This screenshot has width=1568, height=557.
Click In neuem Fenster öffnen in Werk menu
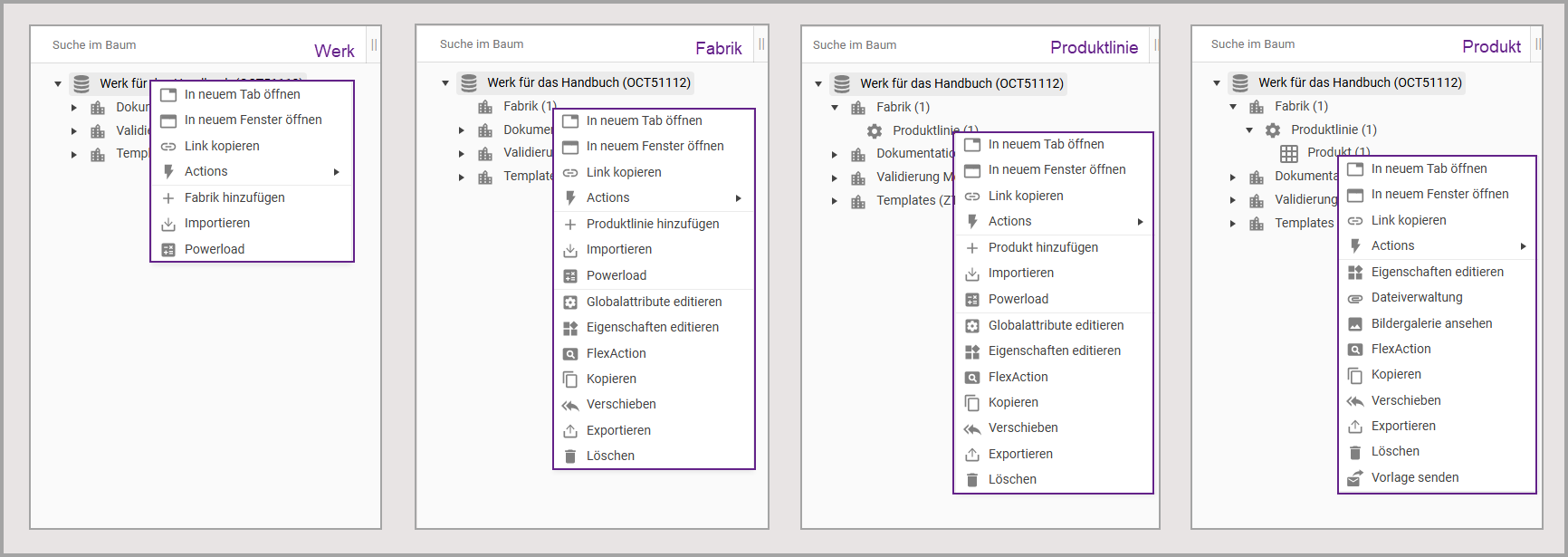(x=253, y=120)
